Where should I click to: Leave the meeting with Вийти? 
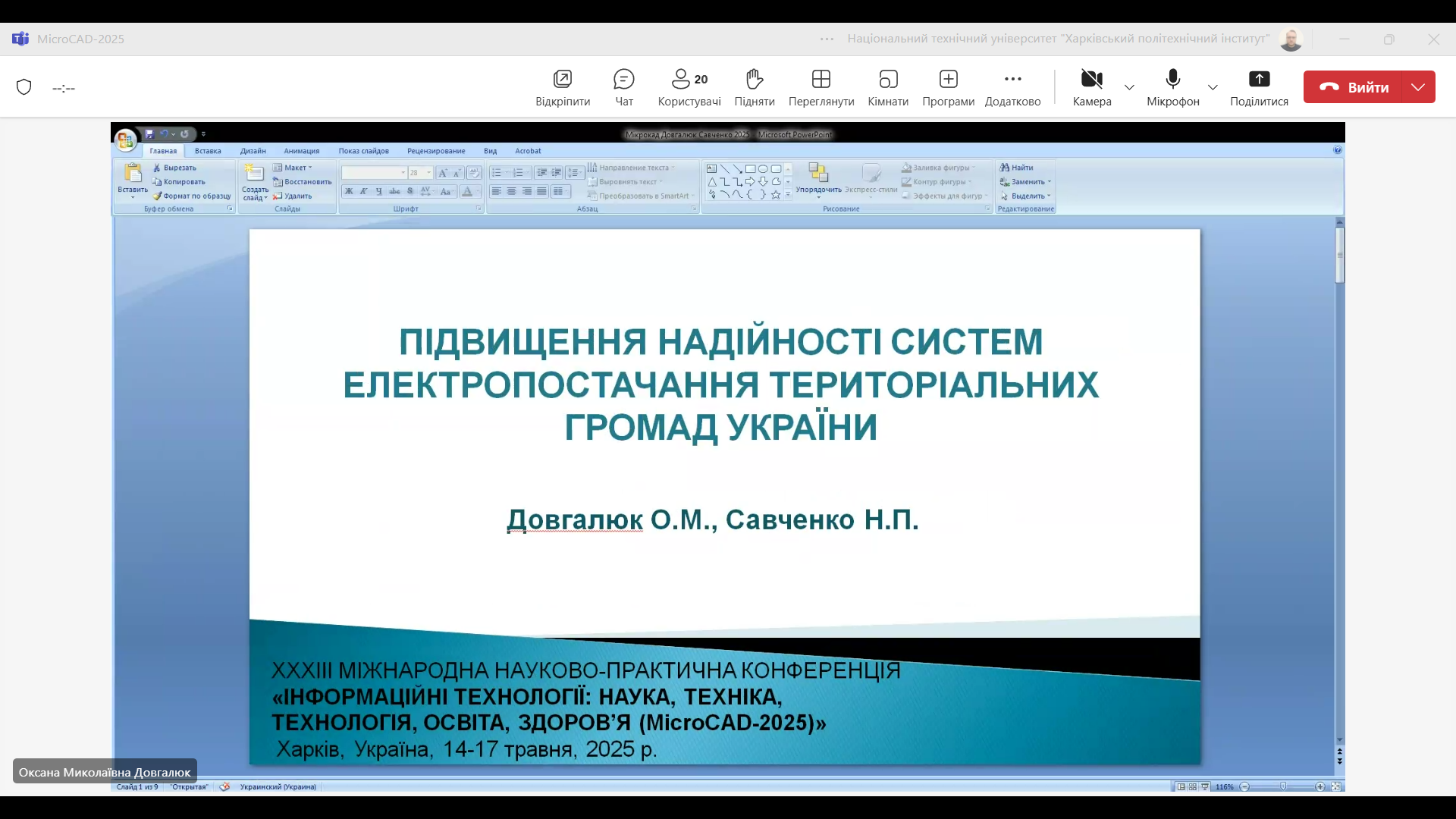coord(1354,87)
